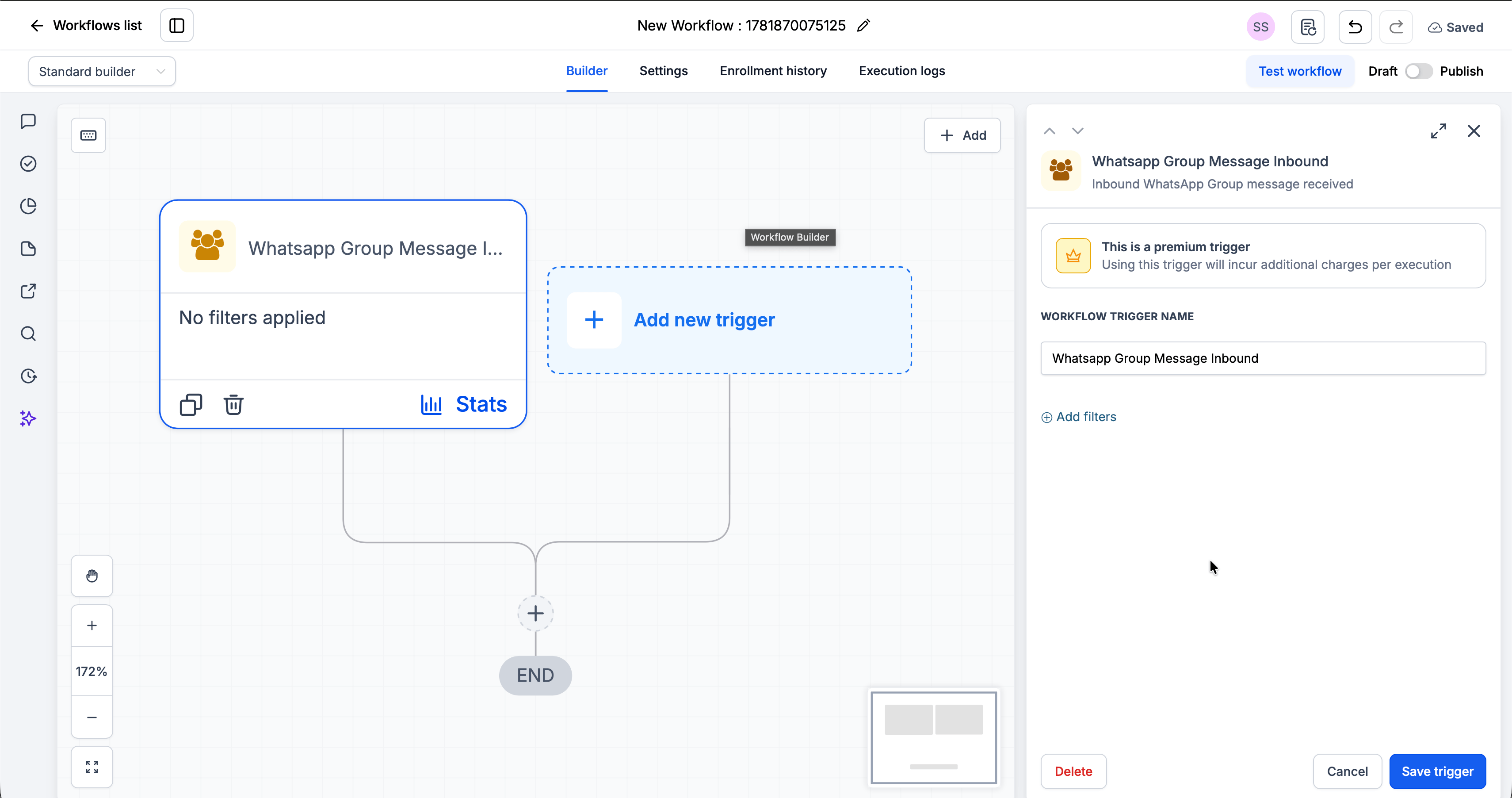The width and height of the screenshot is (1512, 798).
Task: Click the premium trigger crown icon
Action: [x=1073, y=256]
